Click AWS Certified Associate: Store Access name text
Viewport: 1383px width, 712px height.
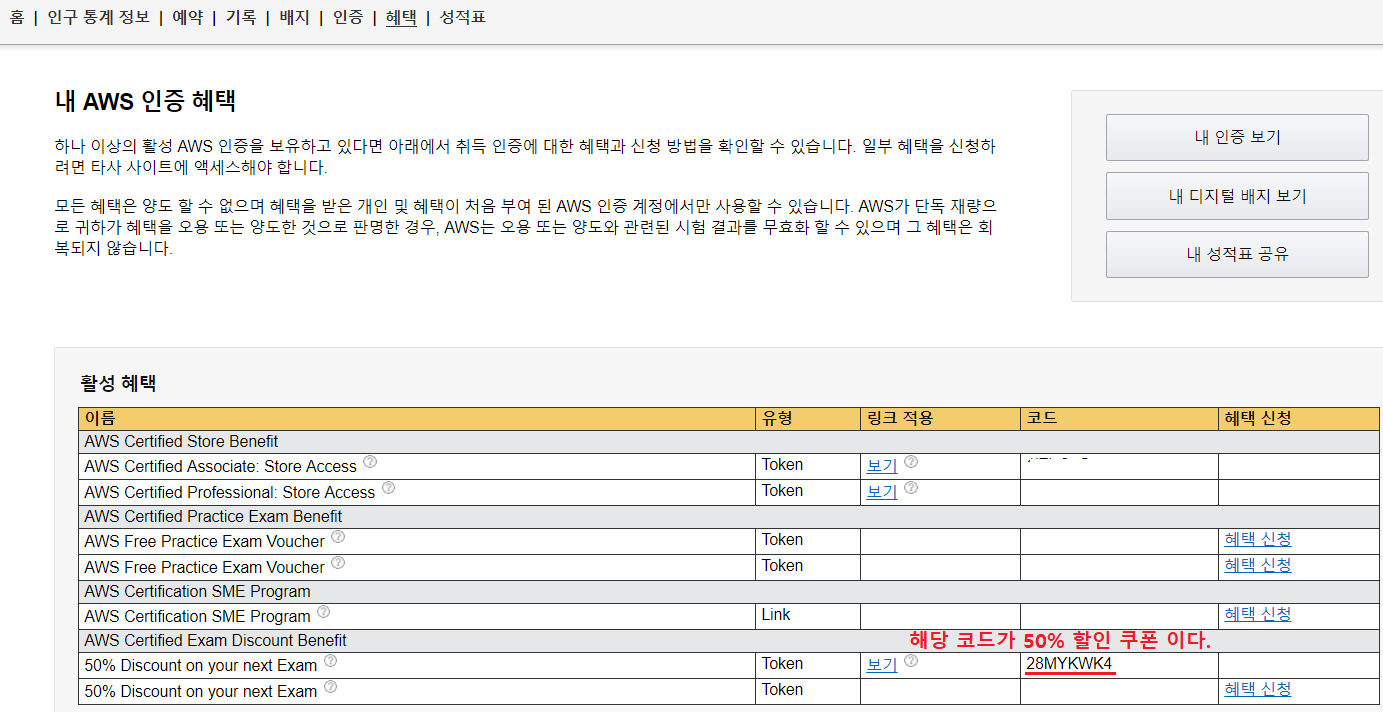coord(220,466)
